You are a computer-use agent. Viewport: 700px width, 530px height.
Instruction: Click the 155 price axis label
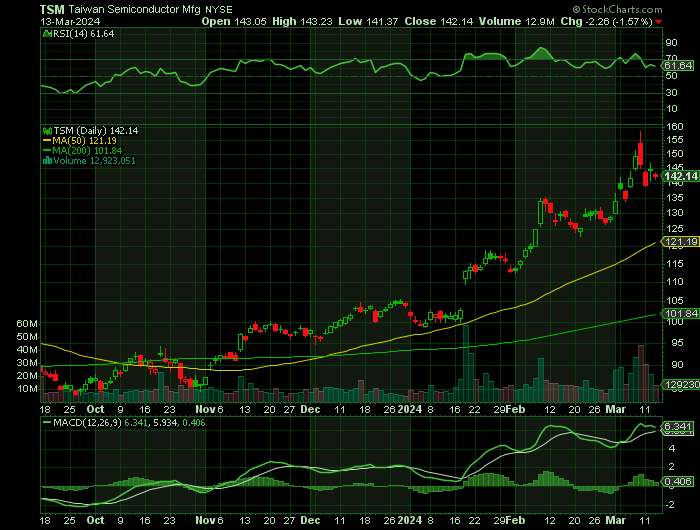pos(675,140)
